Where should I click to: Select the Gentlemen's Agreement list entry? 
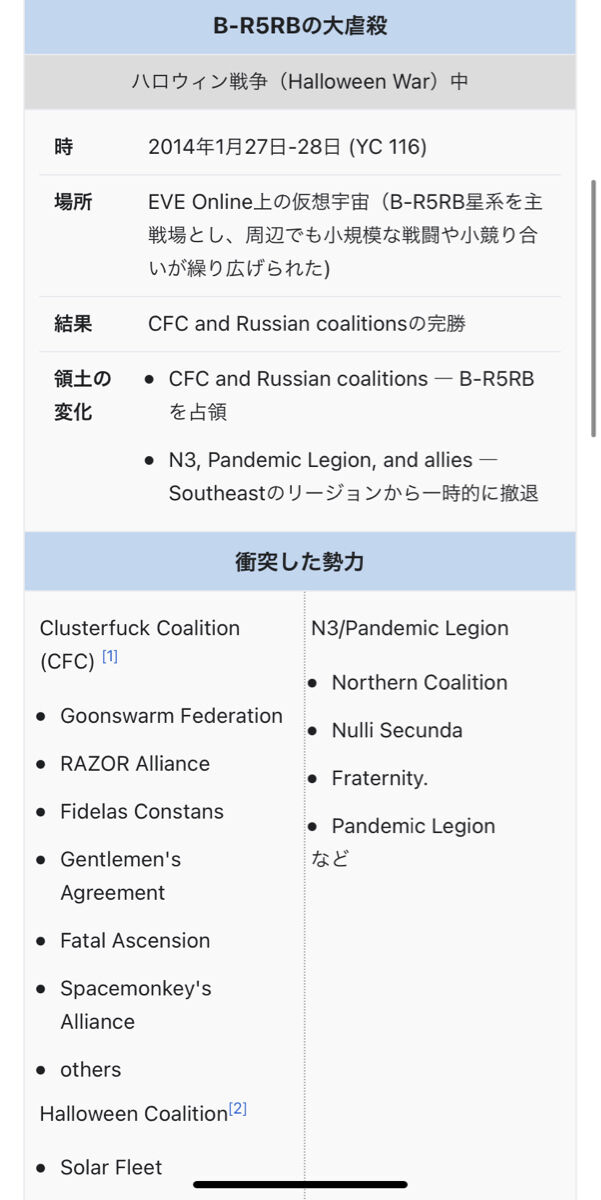tap(120, 876)
